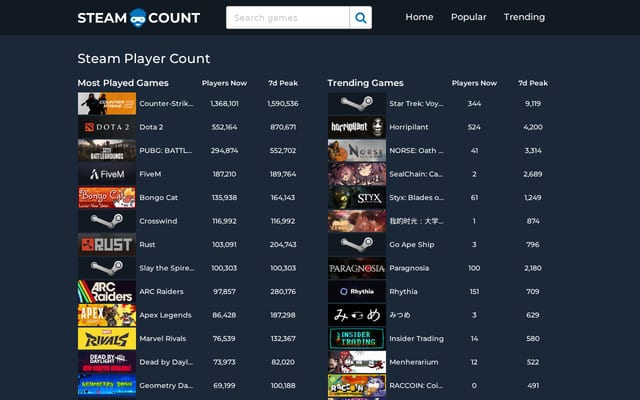This screenshot has height=400, width=640.
Task: Open the Menherarium title link
Action: point(414,362)
